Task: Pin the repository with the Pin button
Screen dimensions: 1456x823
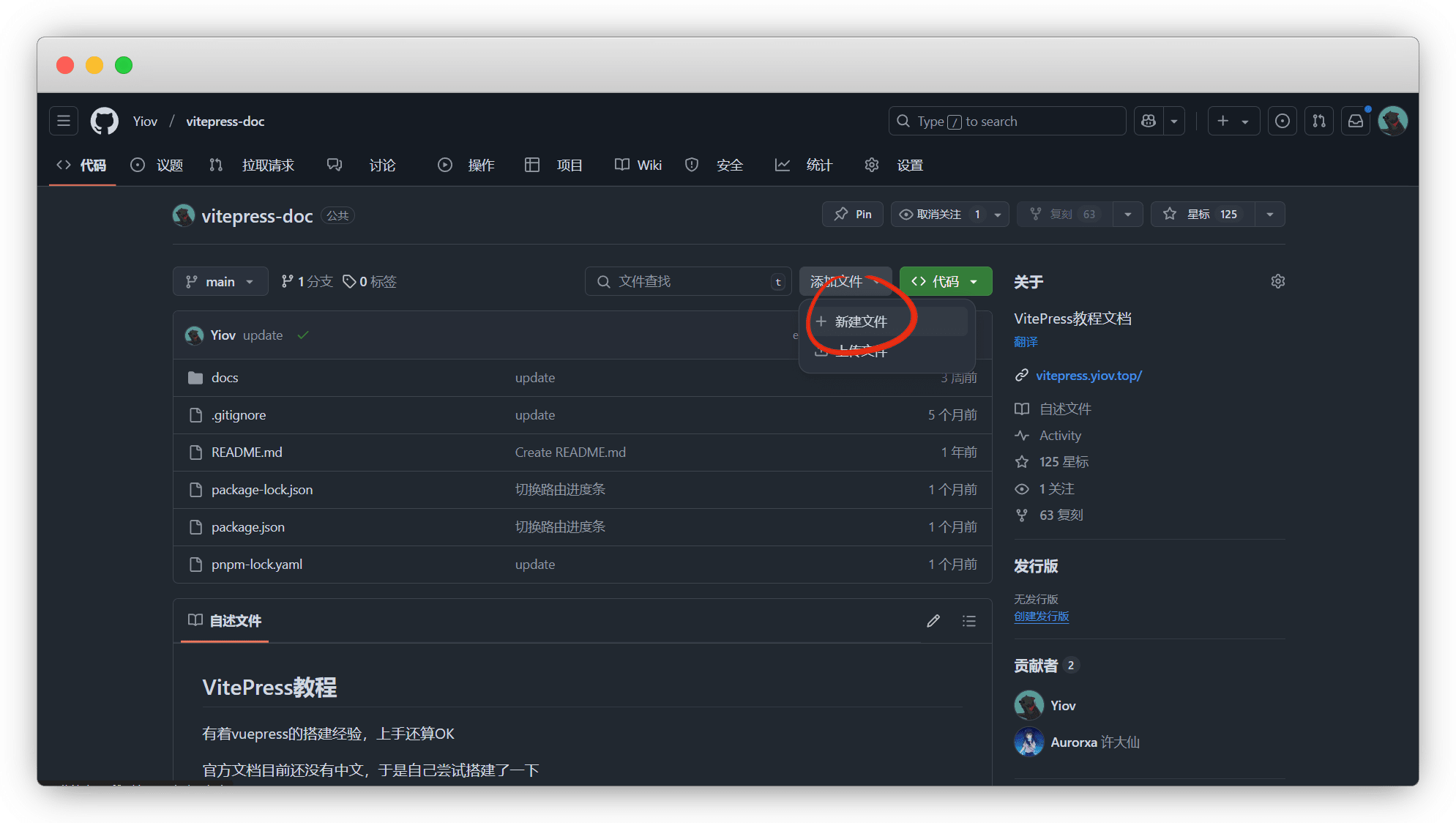Action: pyautogui.click(x=853, y=214)
